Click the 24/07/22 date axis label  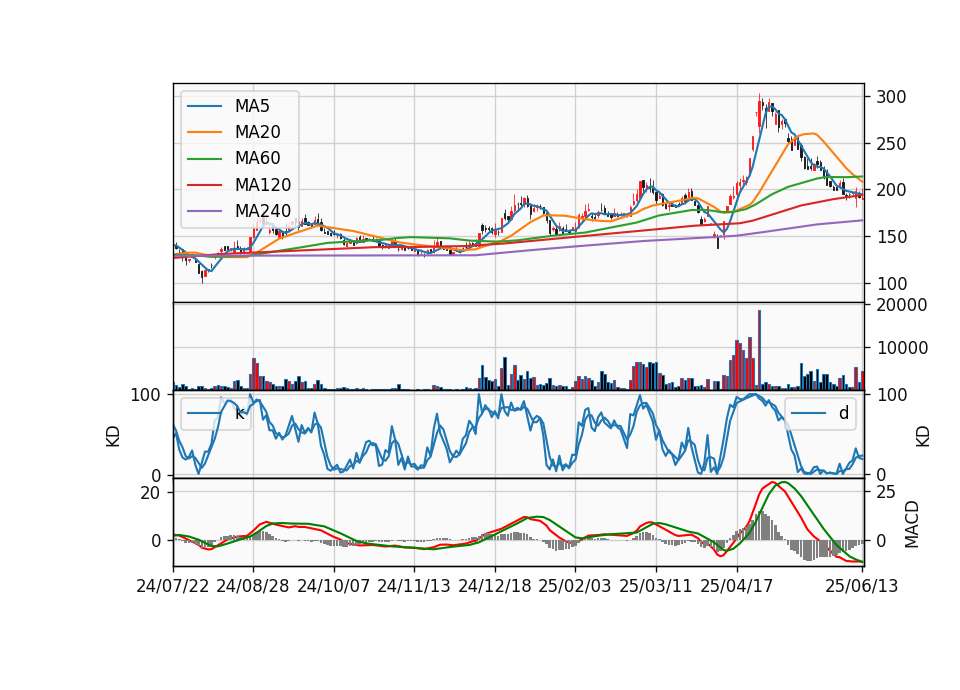tap(173, 586)
